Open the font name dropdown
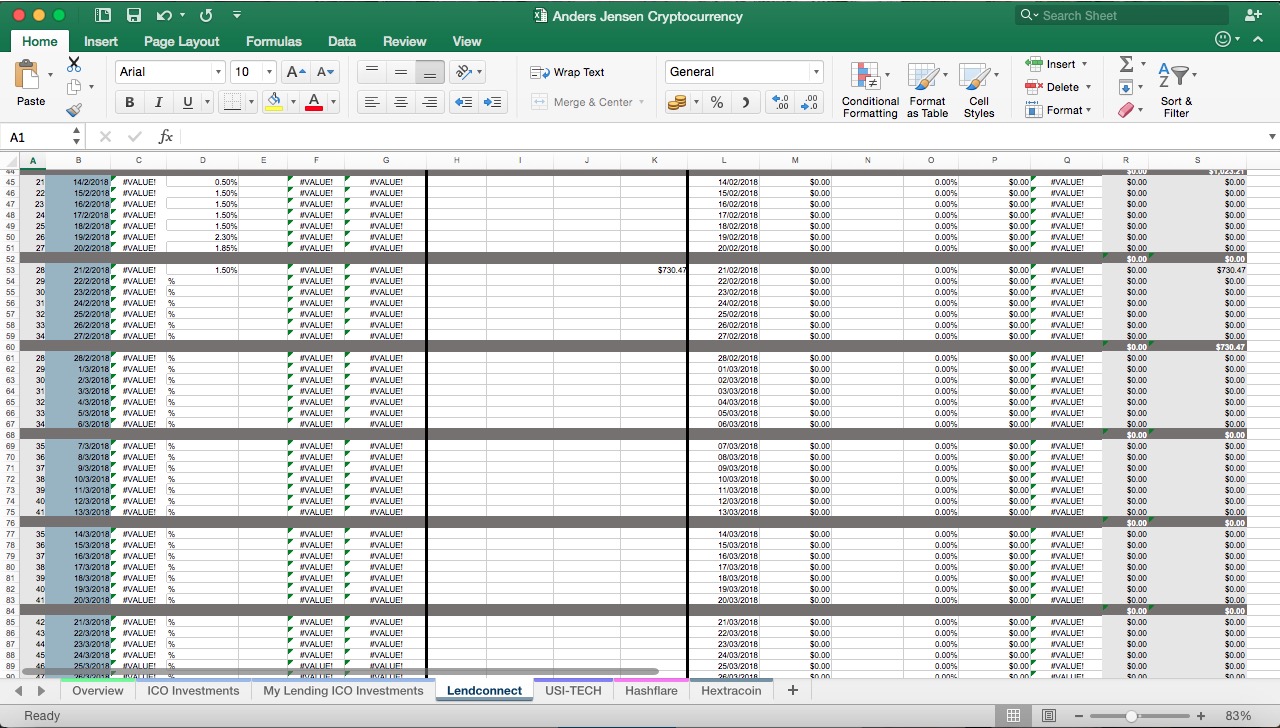Screen dimensions: 1280x728 [218, 71]
